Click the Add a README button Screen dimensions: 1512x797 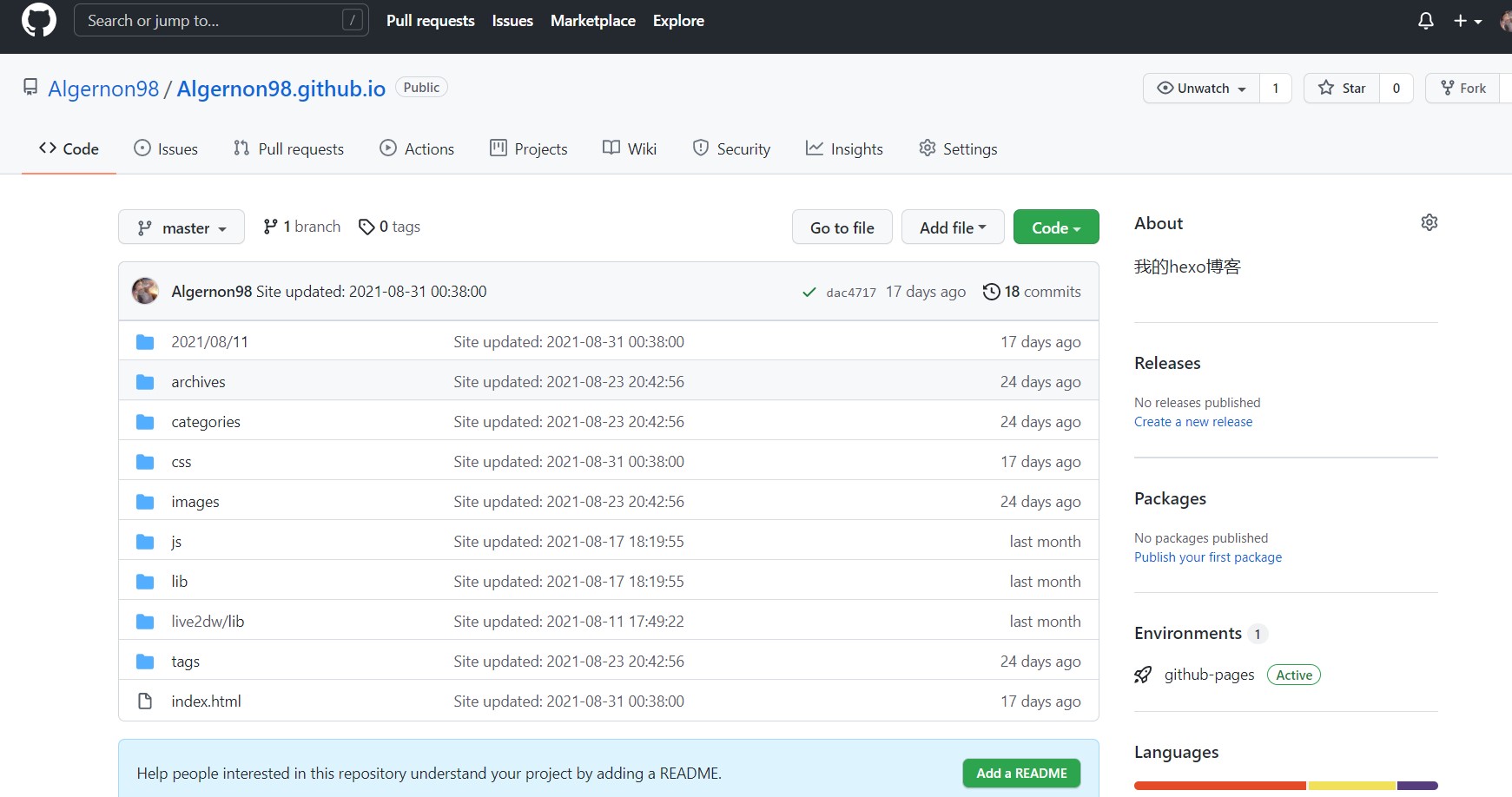click(1021, 773)
